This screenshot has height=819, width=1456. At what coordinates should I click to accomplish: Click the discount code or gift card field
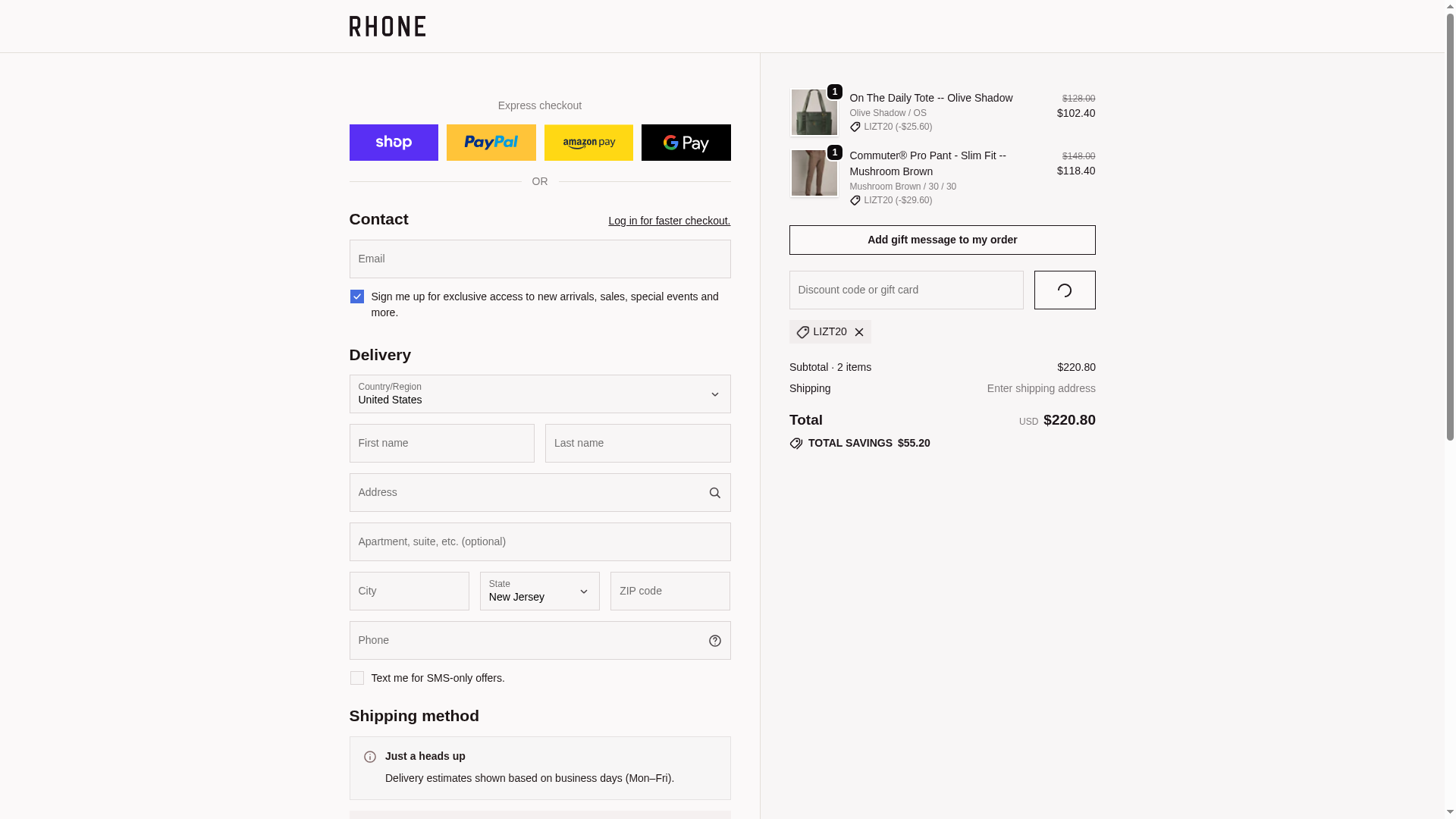[x=905, y=290]
